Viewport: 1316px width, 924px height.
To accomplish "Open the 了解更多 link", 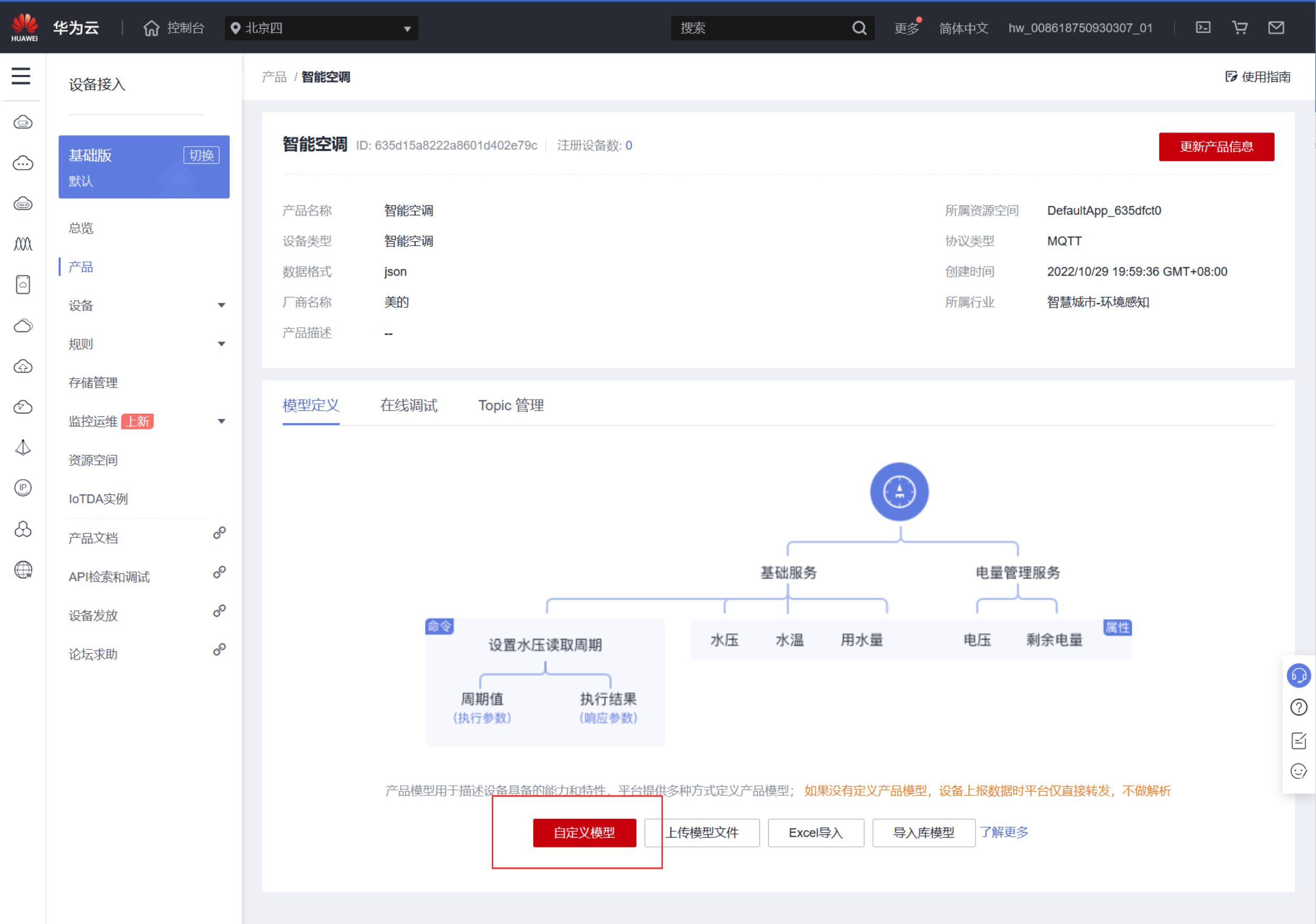I will [1003, 832].
